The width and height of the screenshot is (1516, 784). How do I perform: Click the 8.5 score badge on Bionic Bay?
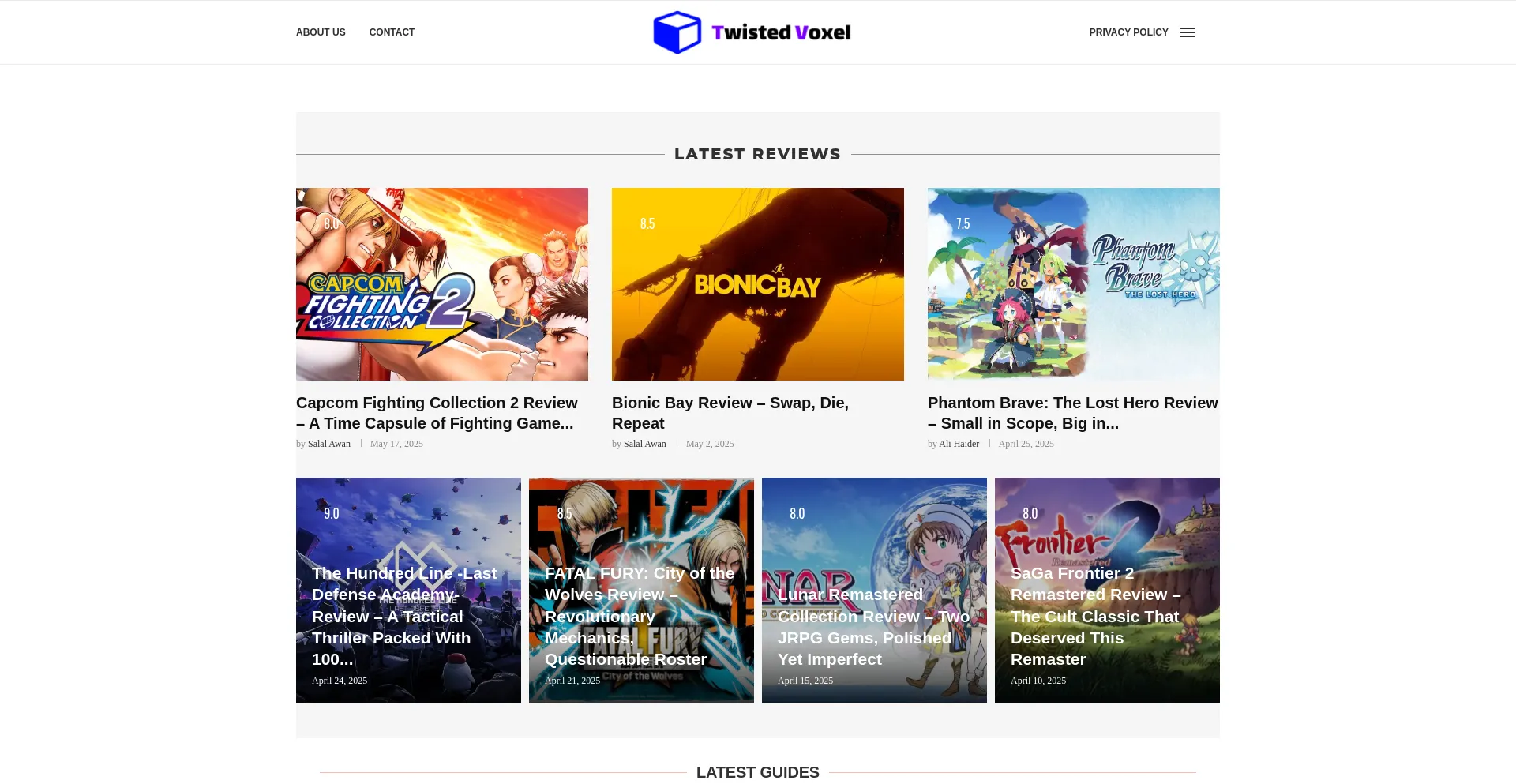point(647,223)
